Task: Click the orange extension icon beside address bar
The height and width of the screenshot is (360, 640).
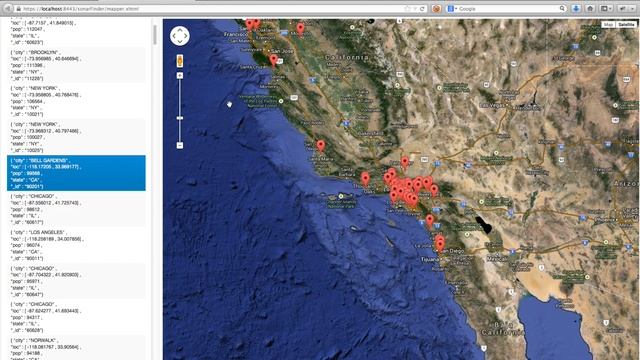Action: (436, 9)
